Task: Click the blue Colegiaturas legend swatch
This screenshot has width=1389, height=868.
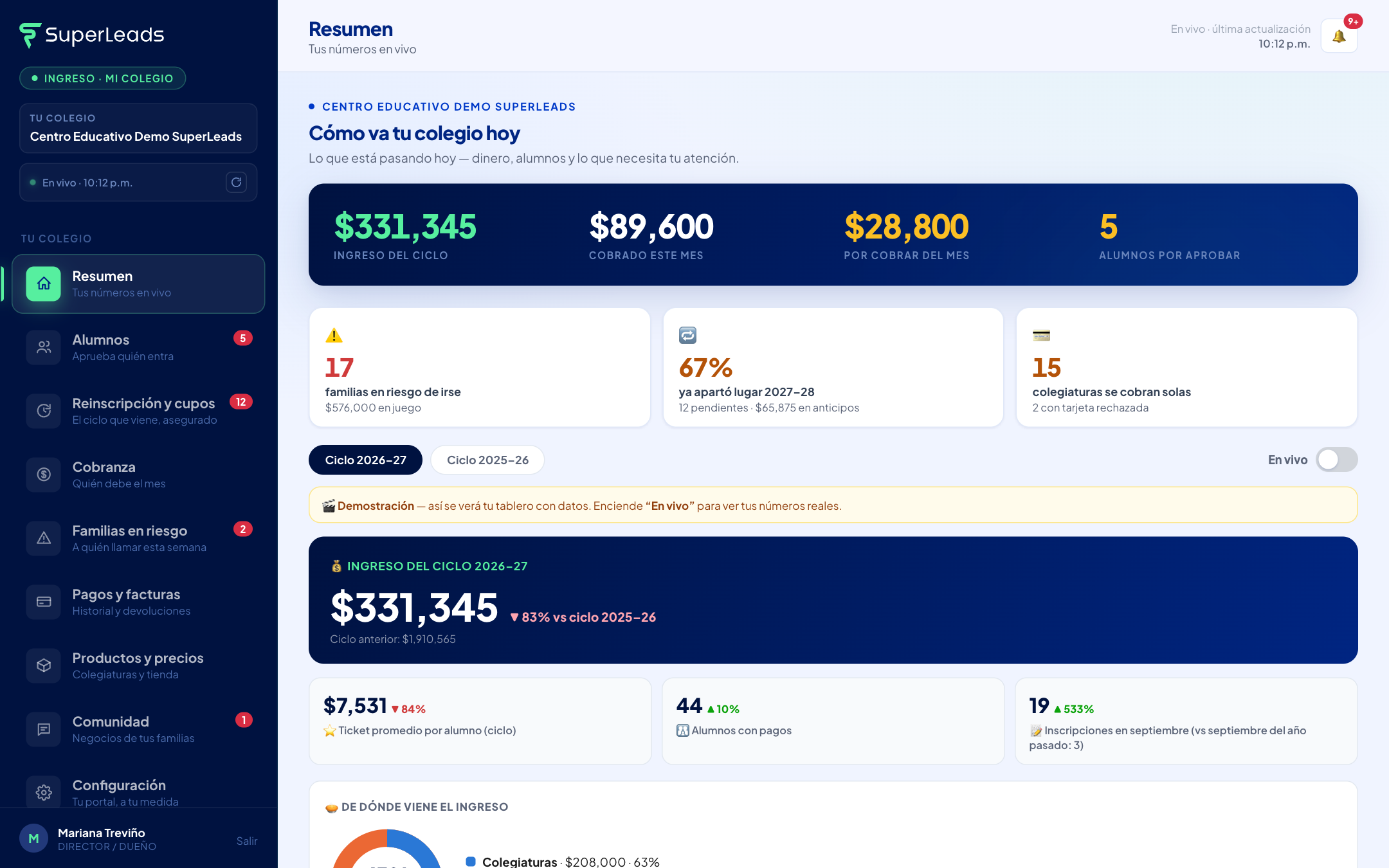Action: click(471, 862)
